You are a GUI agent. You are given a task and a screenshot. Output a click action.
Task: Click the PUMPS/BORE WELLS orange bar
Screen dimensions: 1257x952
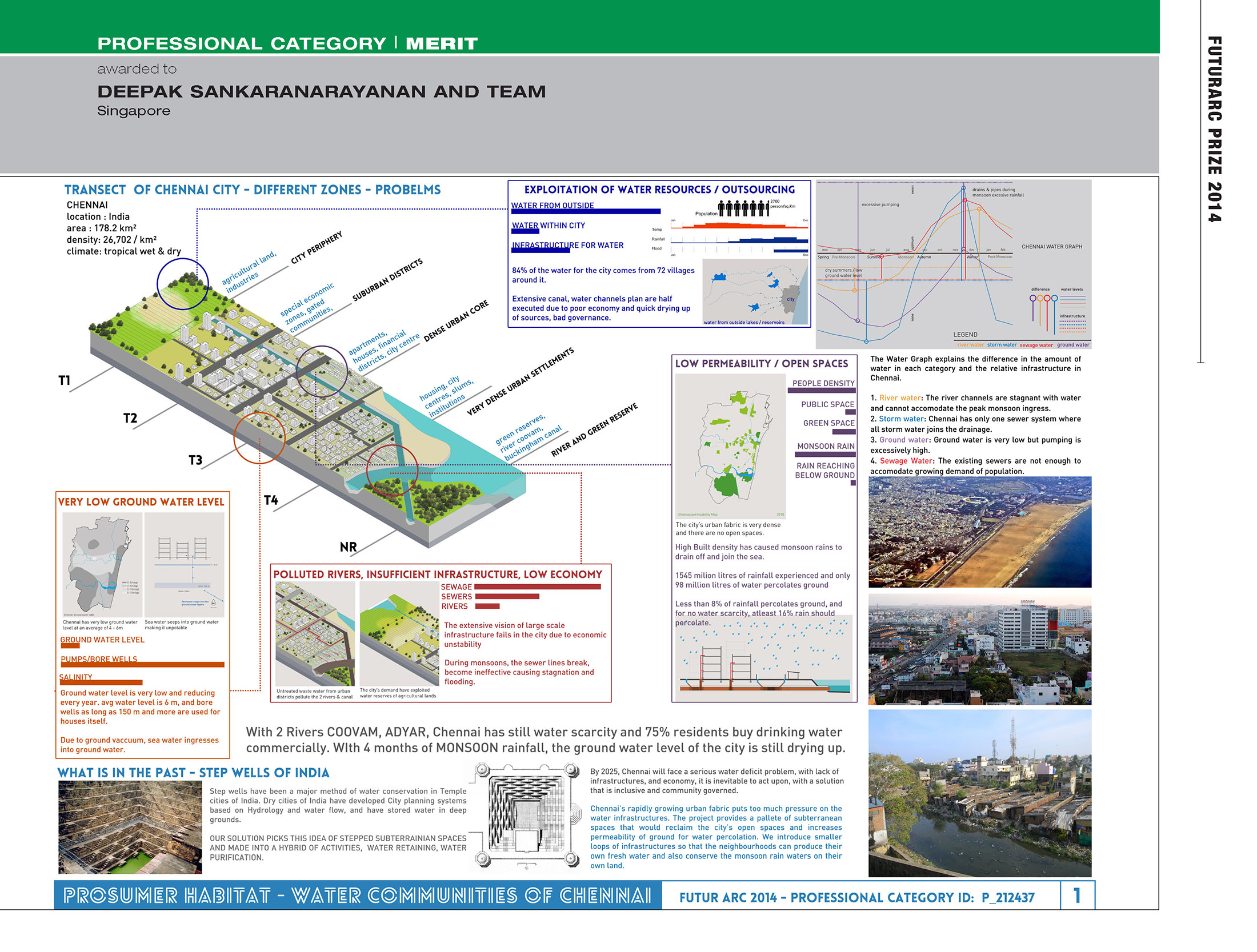pos(142,665)
